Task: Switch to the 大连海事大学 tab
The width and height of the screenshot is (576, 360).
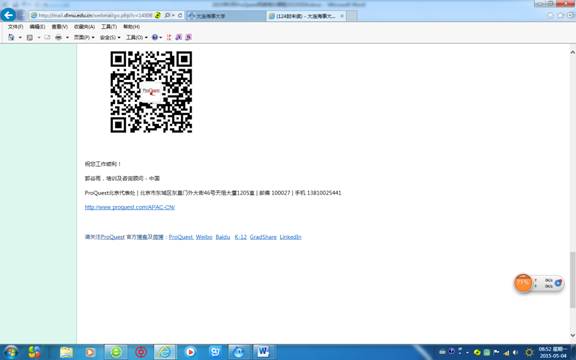Action: pos(225,16)
